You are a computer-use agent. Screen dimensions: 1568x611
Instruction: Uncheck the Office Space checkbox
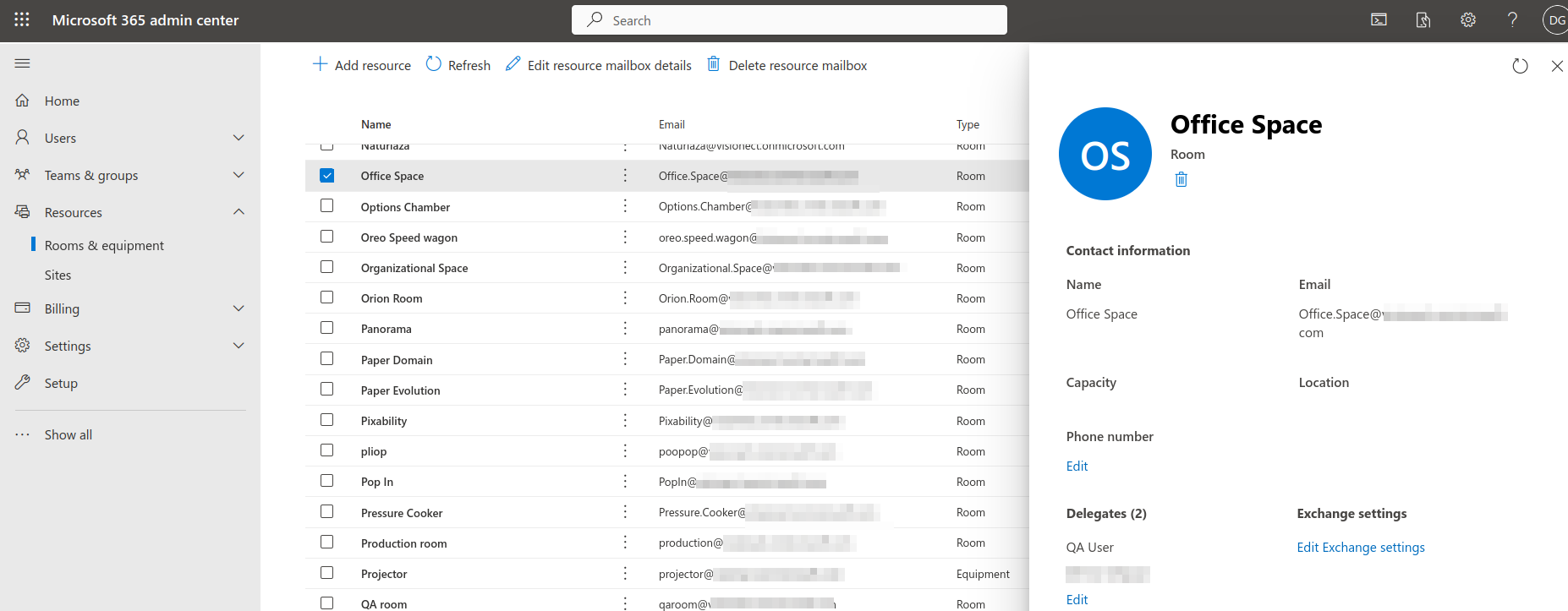tap(327, 176)
